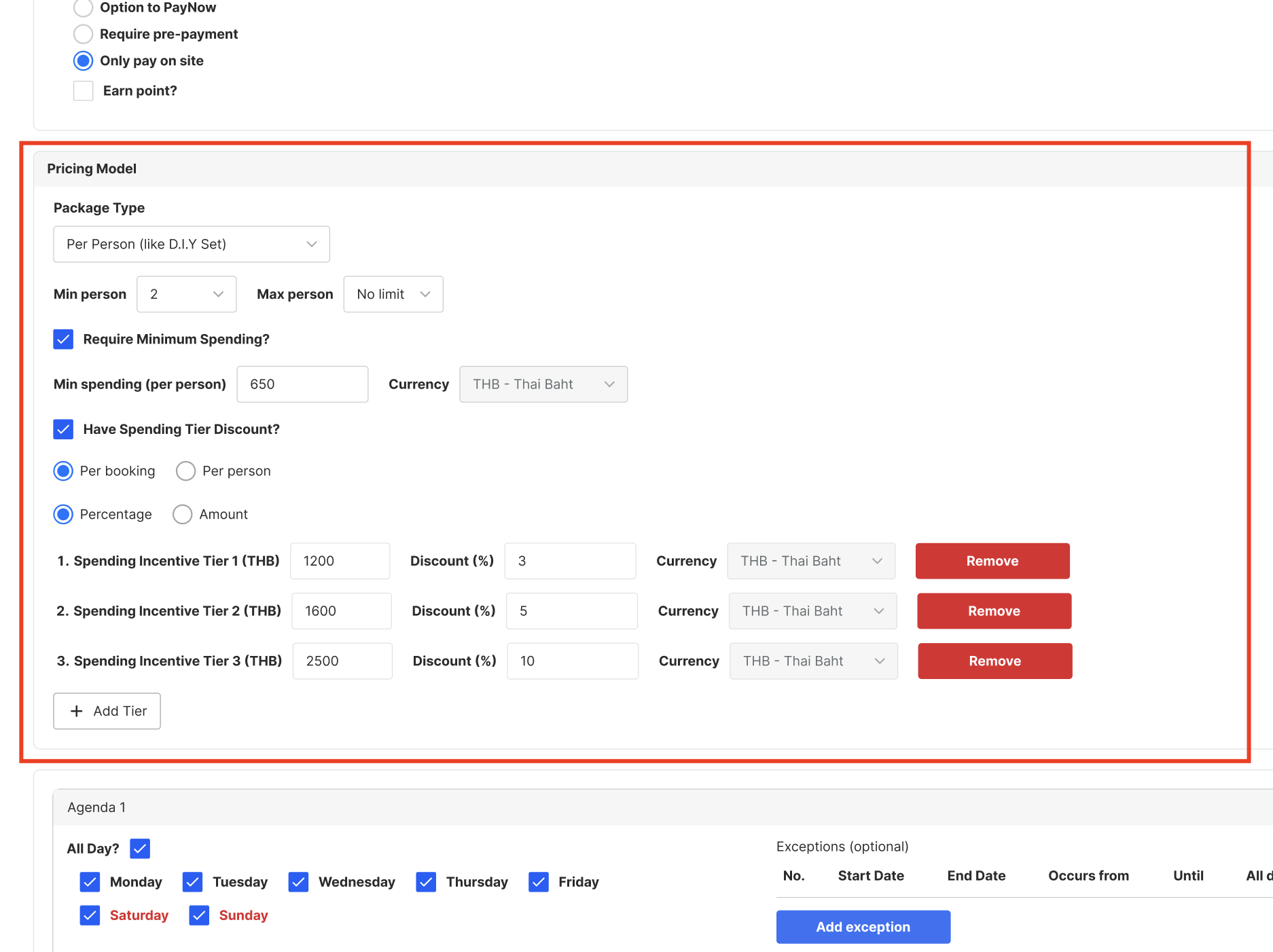Enable the Earn point checkbox

(x=83, y=91)
